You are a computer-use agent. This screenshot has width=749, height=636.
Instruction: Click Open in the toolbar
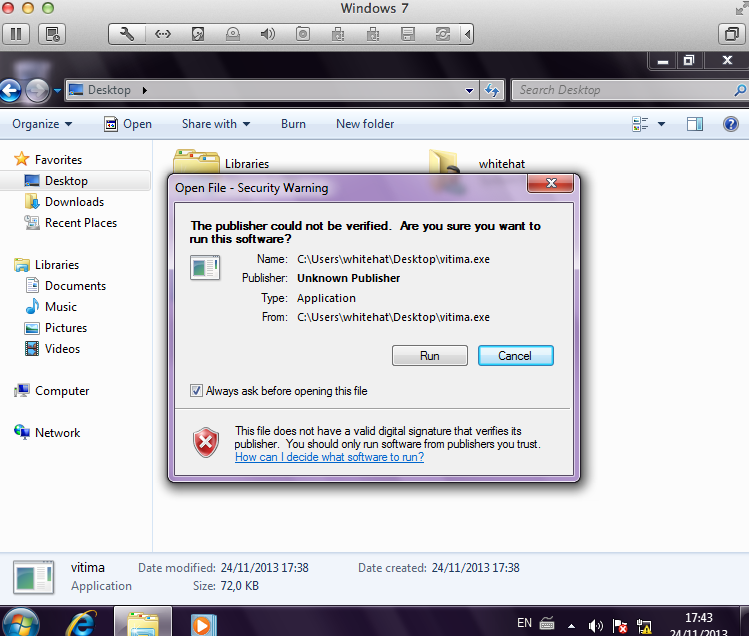click(128, 124)
